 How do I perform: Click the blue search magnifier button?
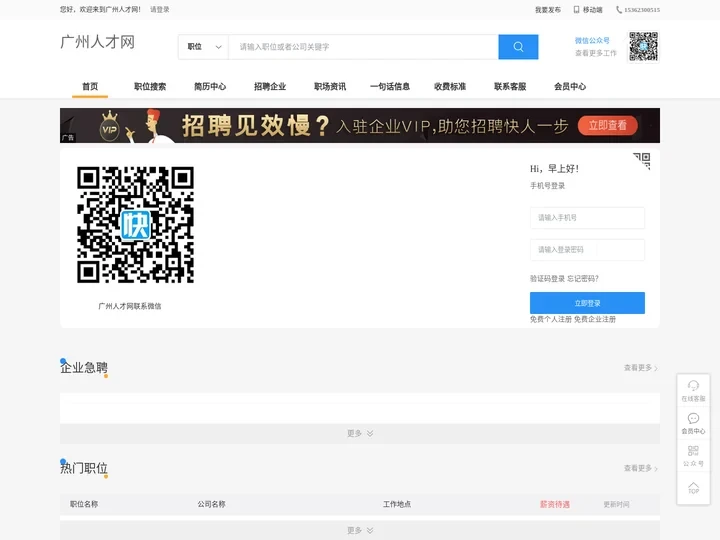point(518,47)
